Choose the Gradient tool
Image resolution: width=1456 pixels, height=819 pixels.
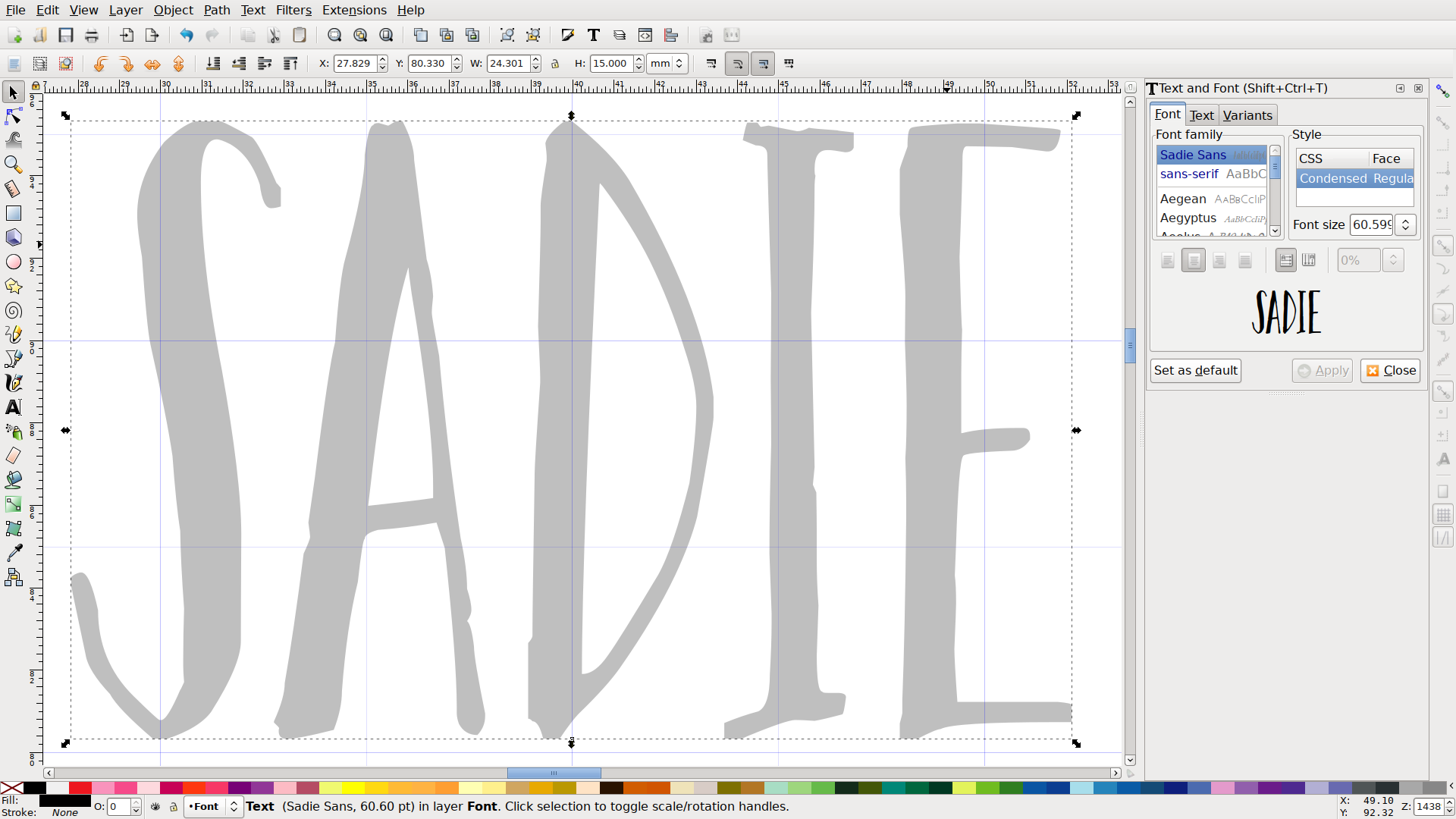(13, 504)
